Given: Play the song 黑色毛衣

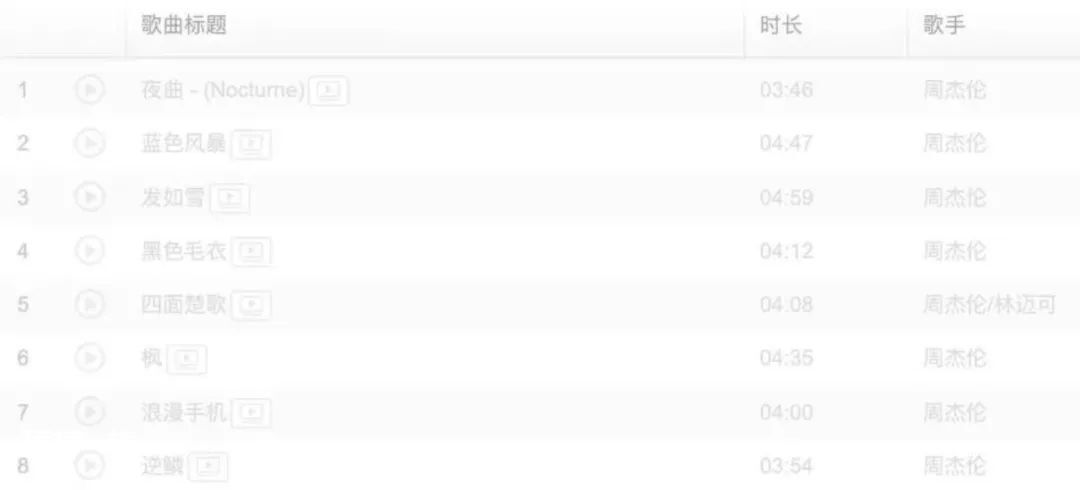Looking at the screenshot, I should tap(90, 251).
